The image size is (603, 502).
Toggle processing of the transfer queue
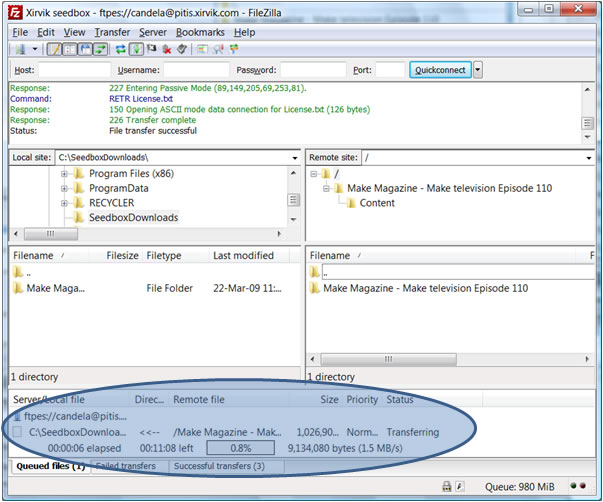(136, 49)
